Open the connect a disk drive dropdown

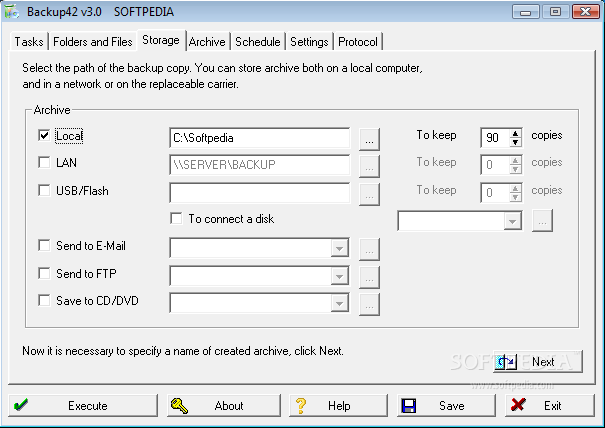click(x=512, y=221)
